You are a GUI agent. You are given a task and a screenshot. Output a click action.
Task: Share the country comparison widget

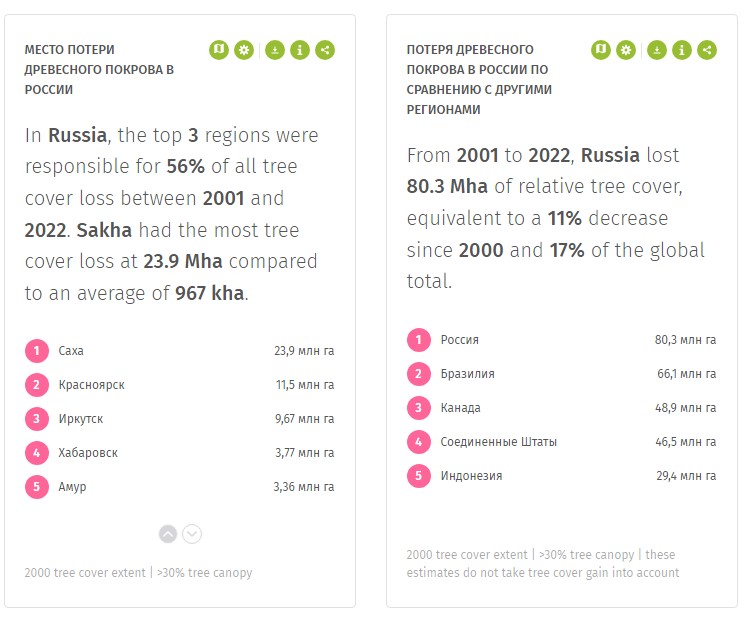click(x=706, y=50)
